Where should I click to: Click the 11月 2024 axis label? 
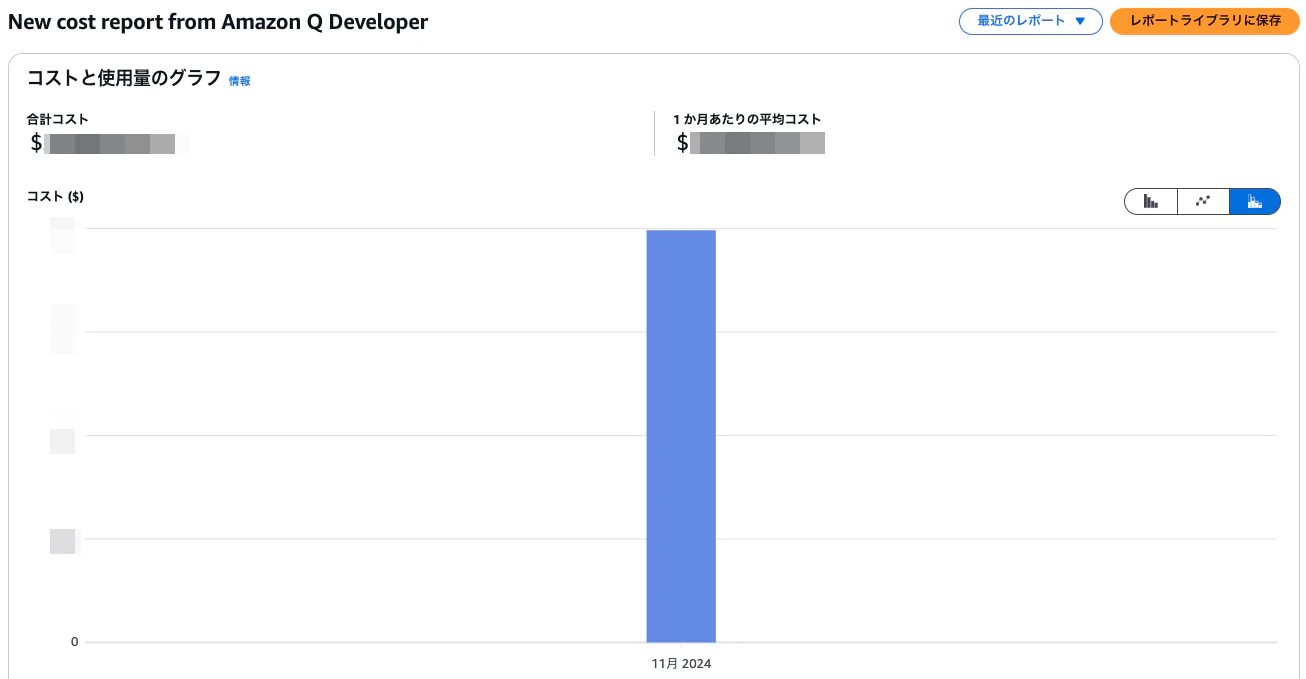pyautogui.click(x=681, y=663)
